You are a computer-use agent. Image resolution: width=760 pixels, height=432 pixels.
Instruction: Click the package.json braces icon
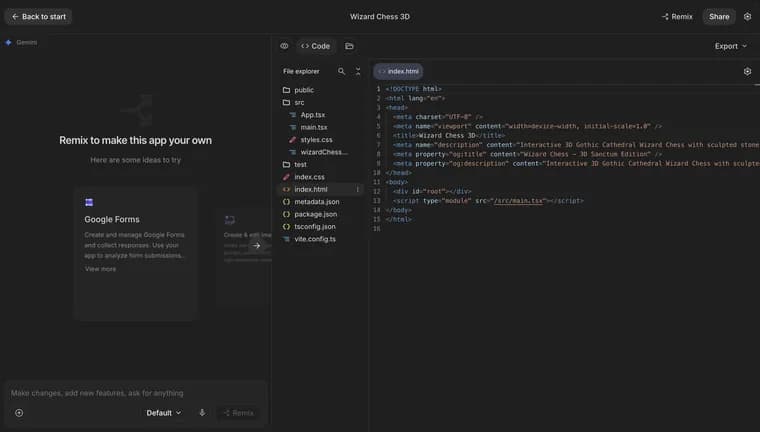(x=286, y=214)
